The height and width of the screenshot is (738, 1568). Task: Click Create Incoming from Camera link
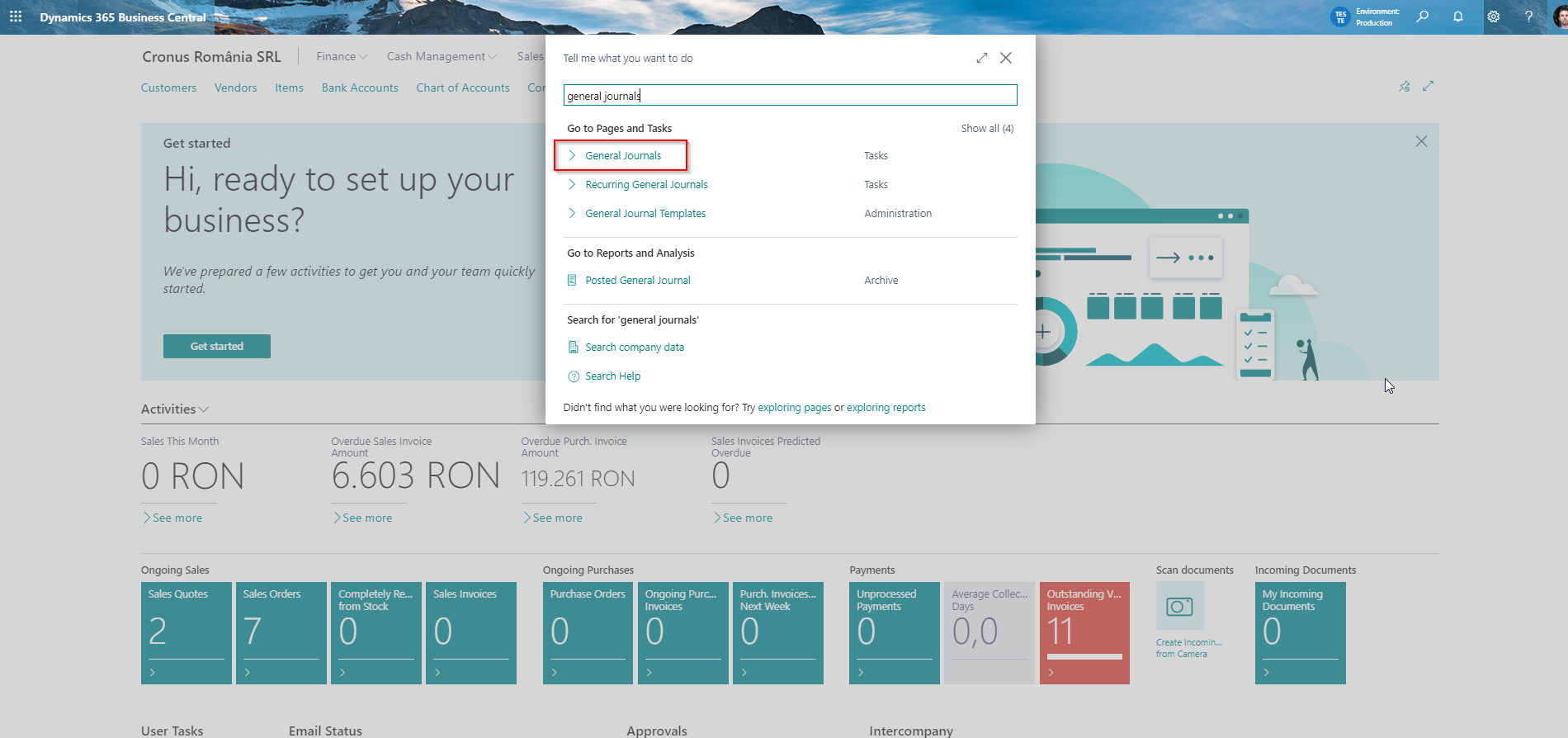[x=1189, y=648]
